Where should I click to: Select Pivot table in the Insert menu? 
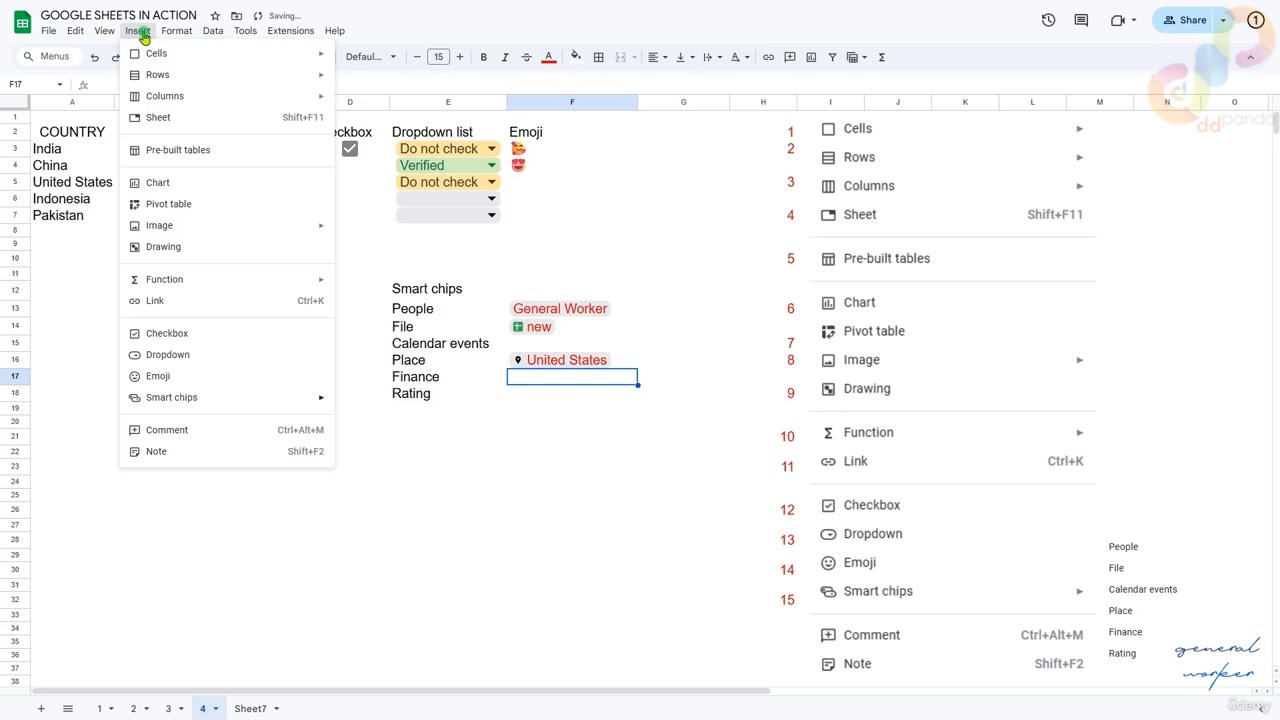(227, 204)
